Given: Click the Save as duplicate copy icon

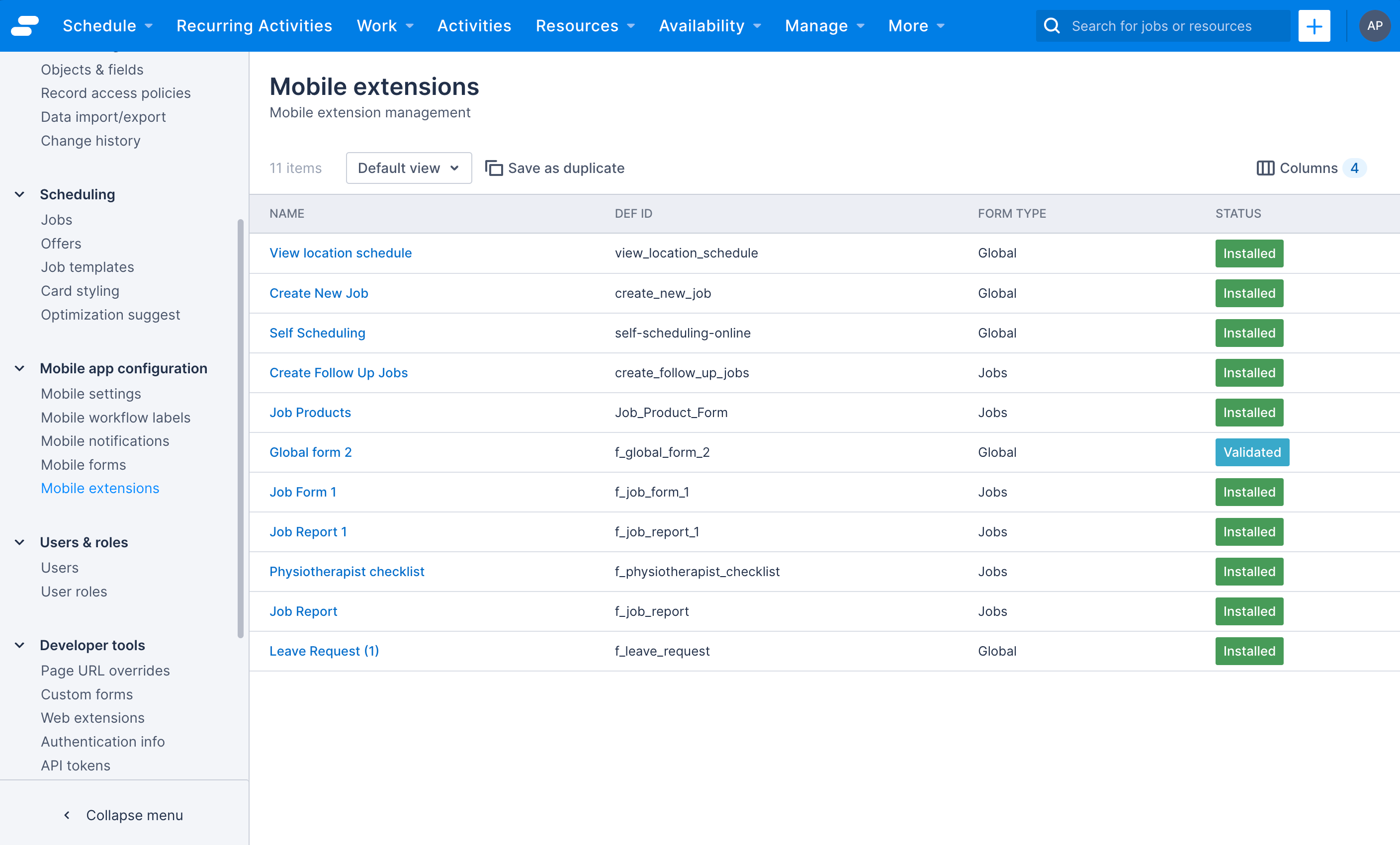Looking at the screenshot, I should [493, 168].
